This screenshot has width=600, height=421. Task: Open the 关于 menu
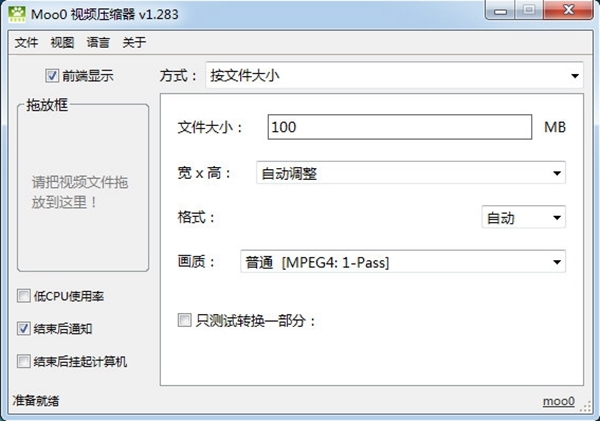(134, 42)
